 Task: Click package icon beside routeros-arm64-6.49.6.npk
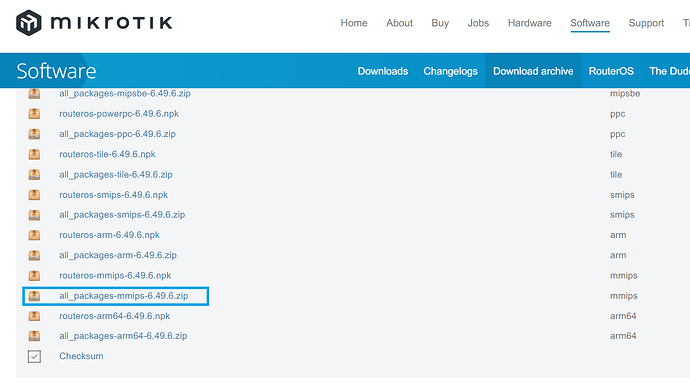(34, 316)
